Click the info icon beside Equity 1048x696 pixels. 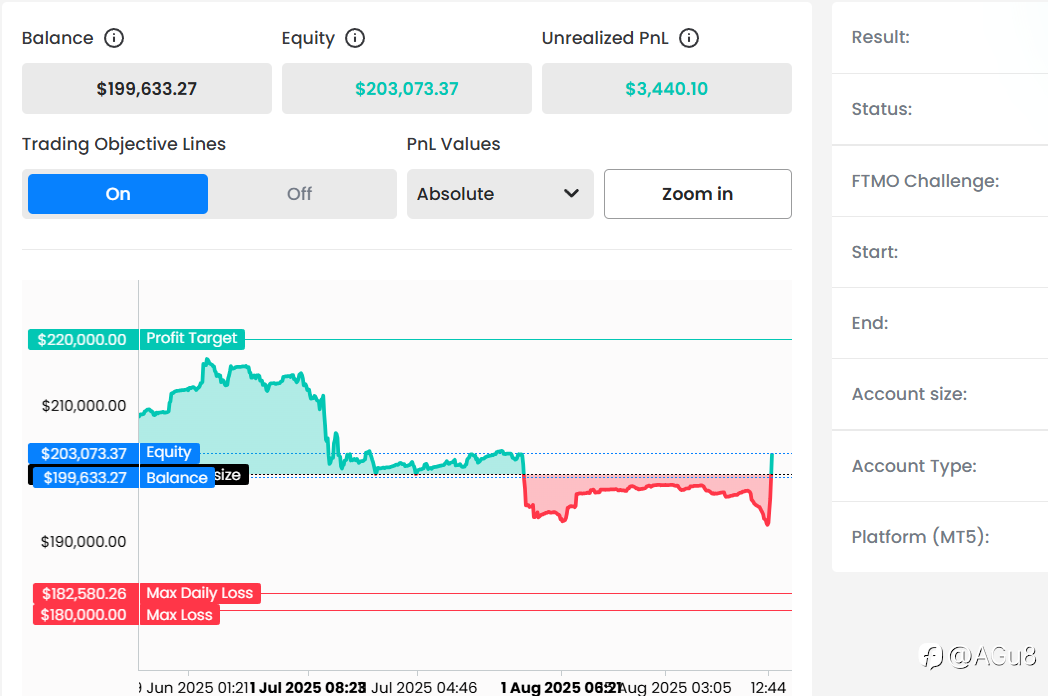pyautogui.click(x=355, y=38)
